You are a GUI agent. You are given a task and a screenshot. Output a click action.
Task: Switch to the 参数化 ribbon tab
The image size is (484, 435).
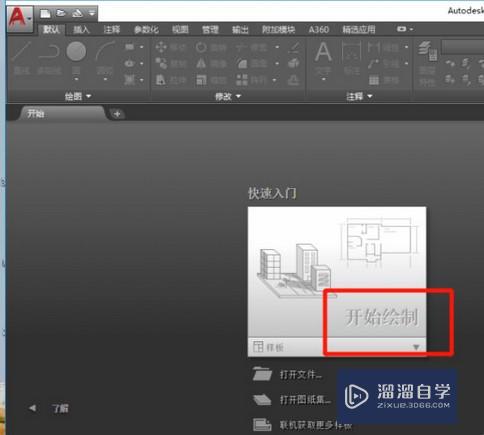146,30
